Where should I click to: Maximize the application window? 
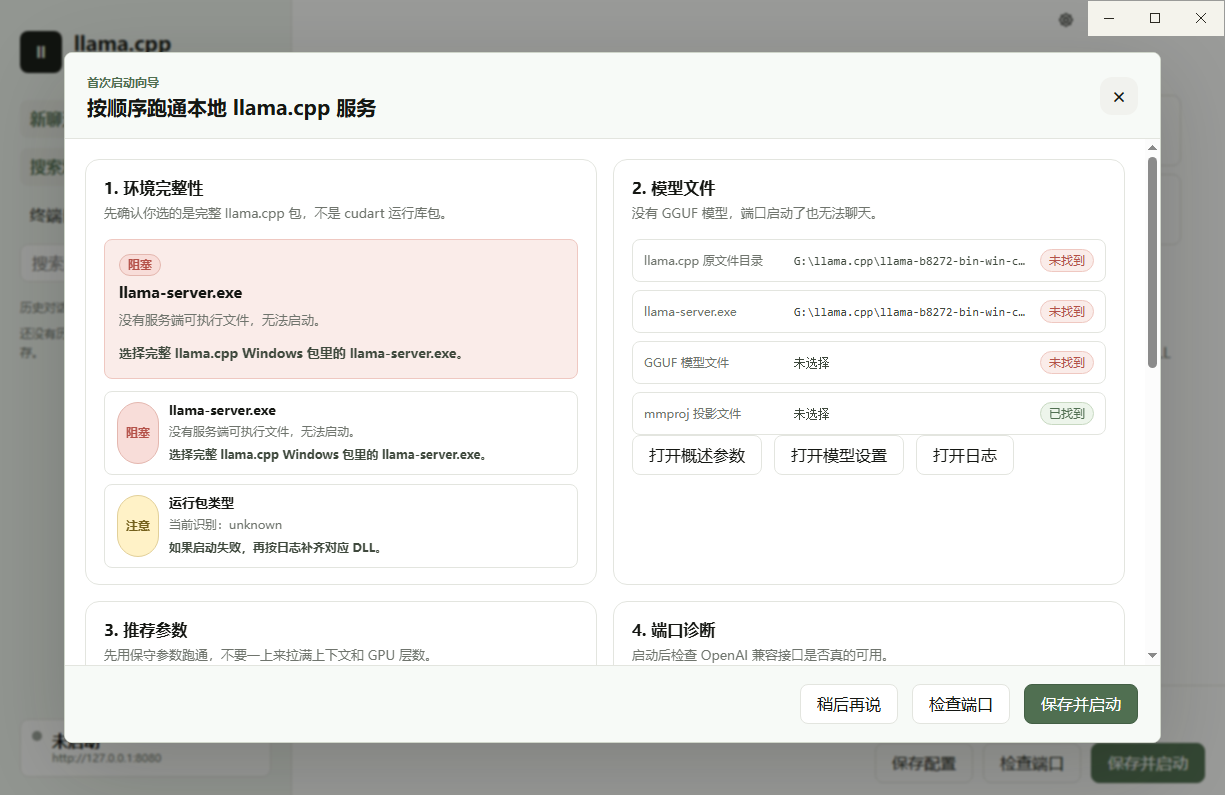coord(1155,18)
